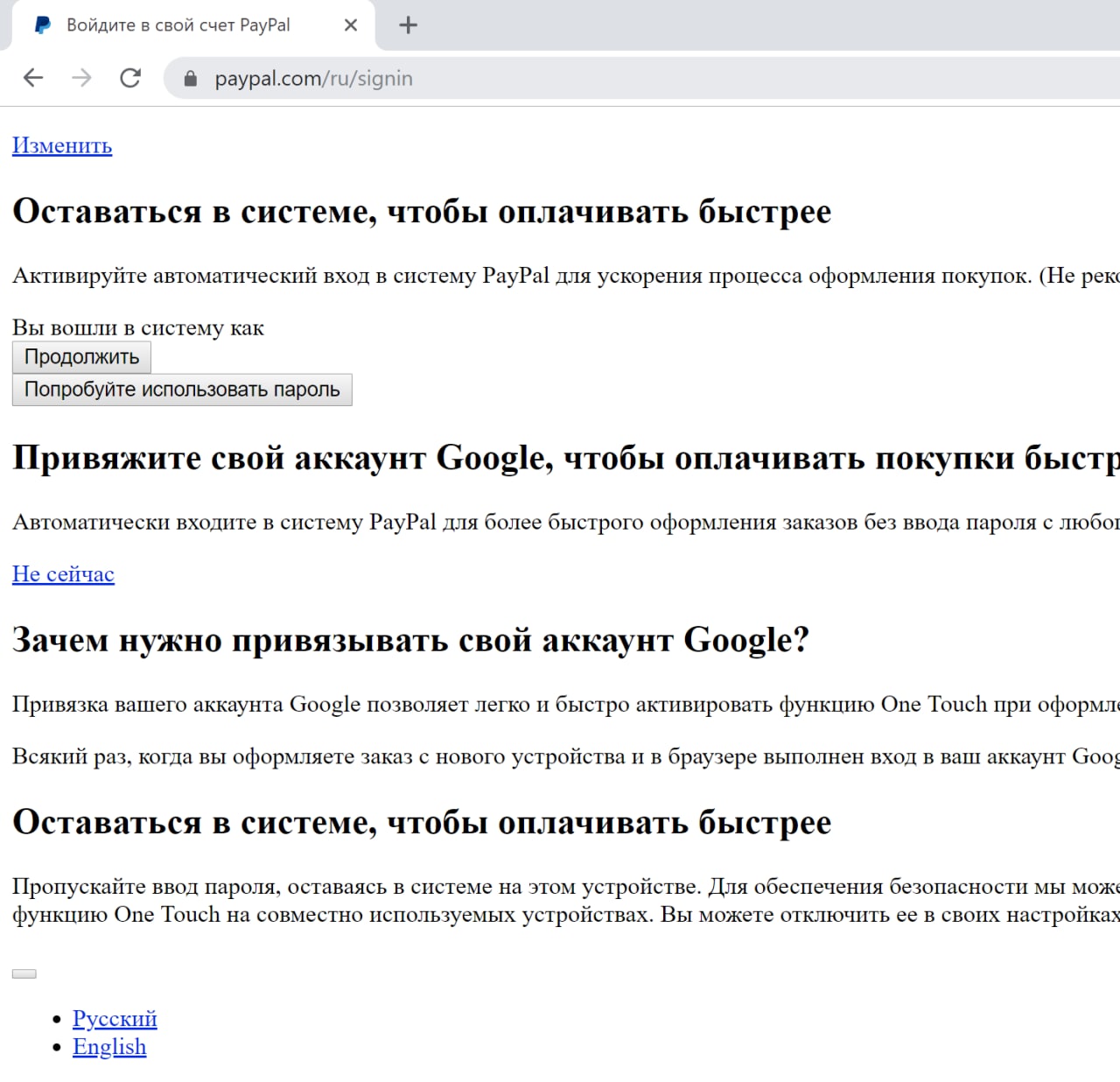Click the text "Вы вошли в систему как"

138,327
